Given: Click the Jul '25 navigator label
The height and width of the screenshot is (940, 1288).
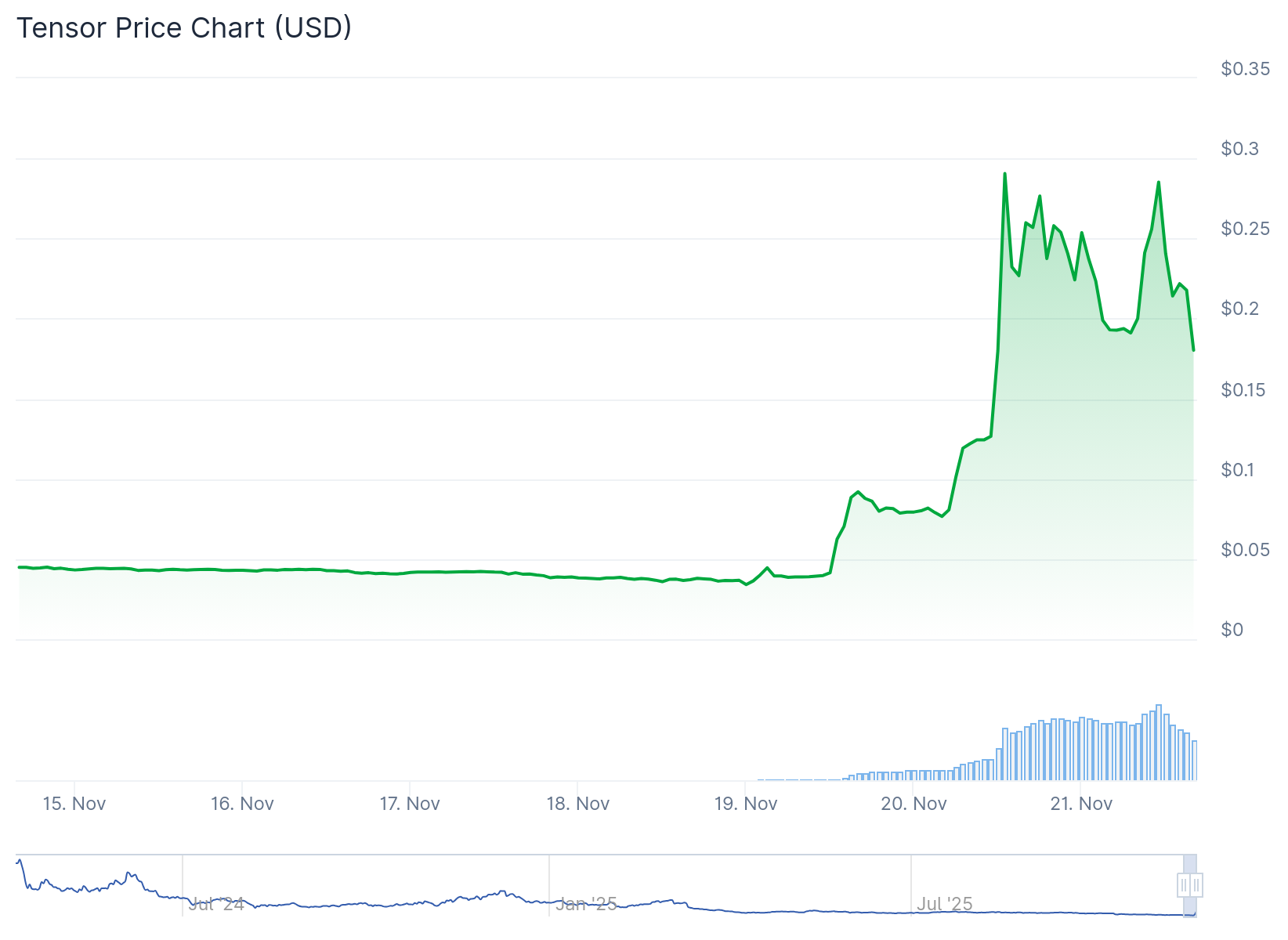Looking at the screenshot, I should 945,904.
